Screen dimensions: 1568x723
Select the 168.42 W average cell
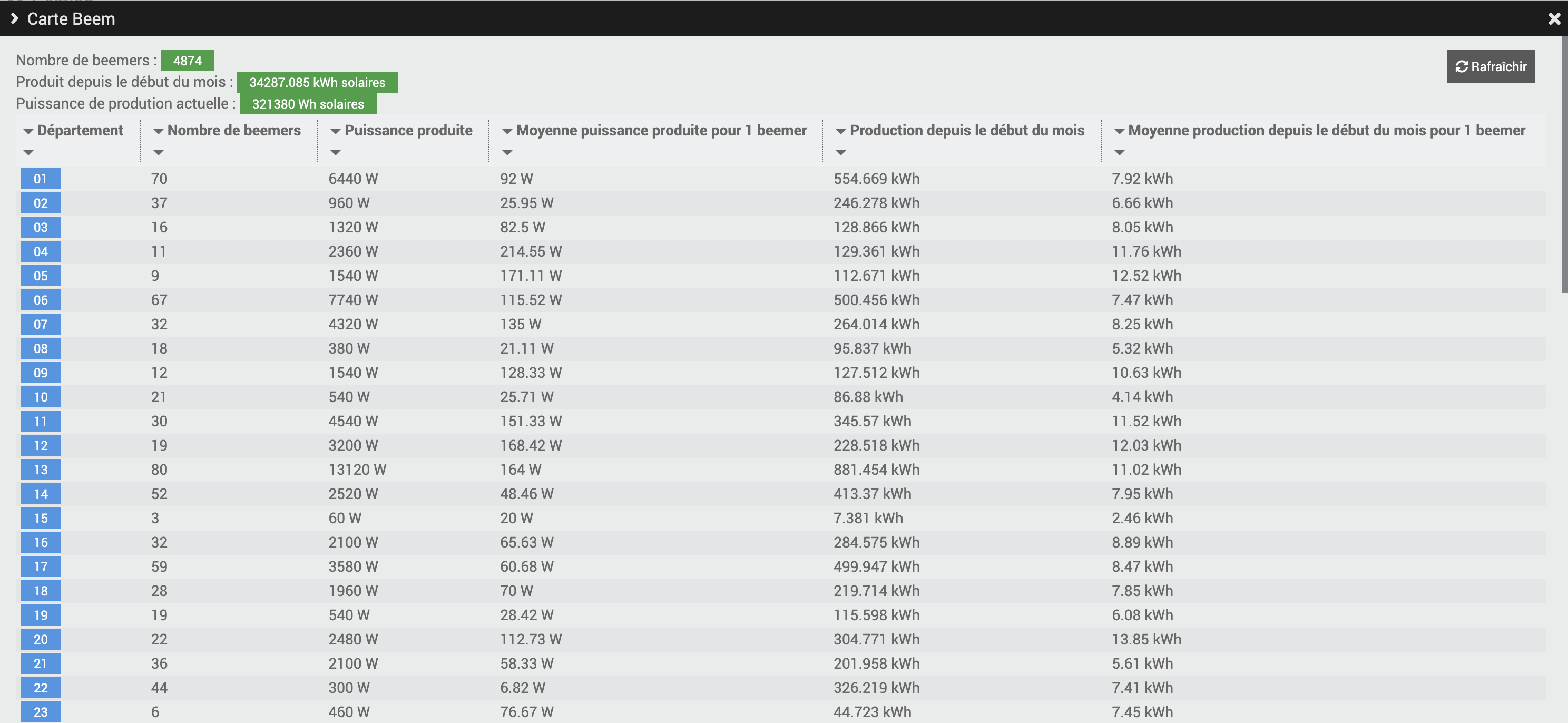531,445
